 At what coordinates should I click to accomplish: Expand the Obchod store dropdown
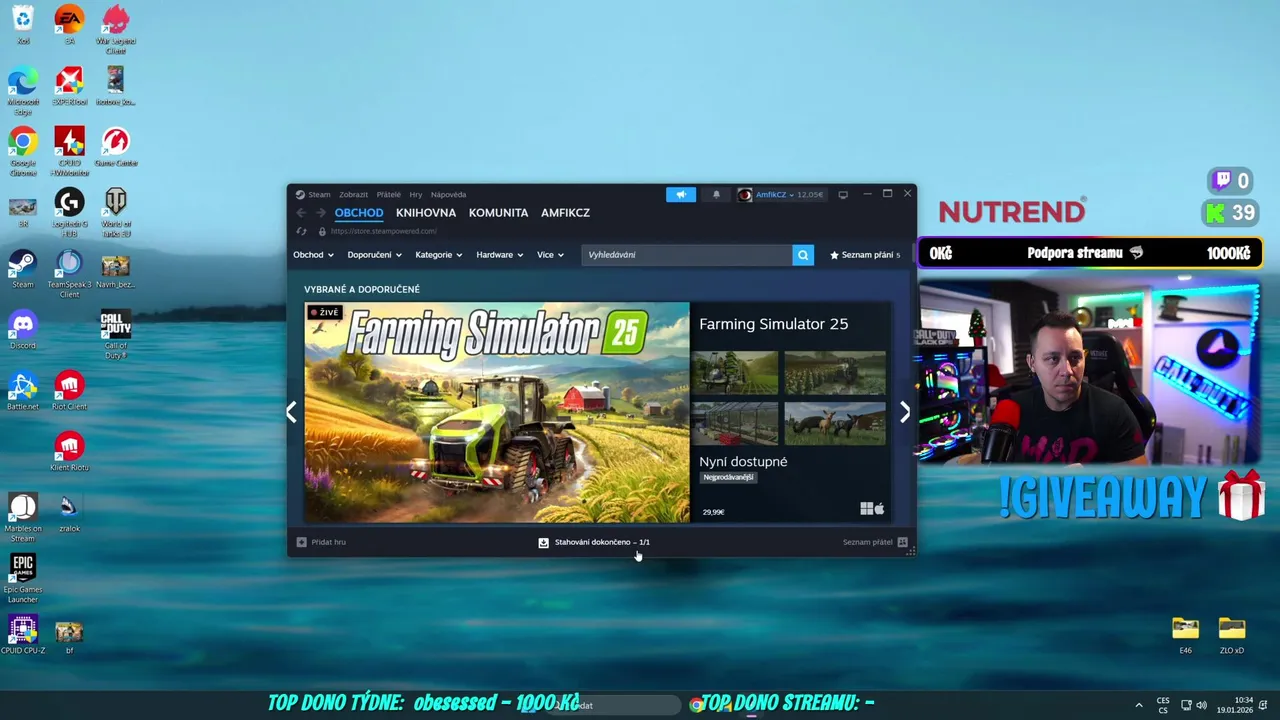[313, 255]
